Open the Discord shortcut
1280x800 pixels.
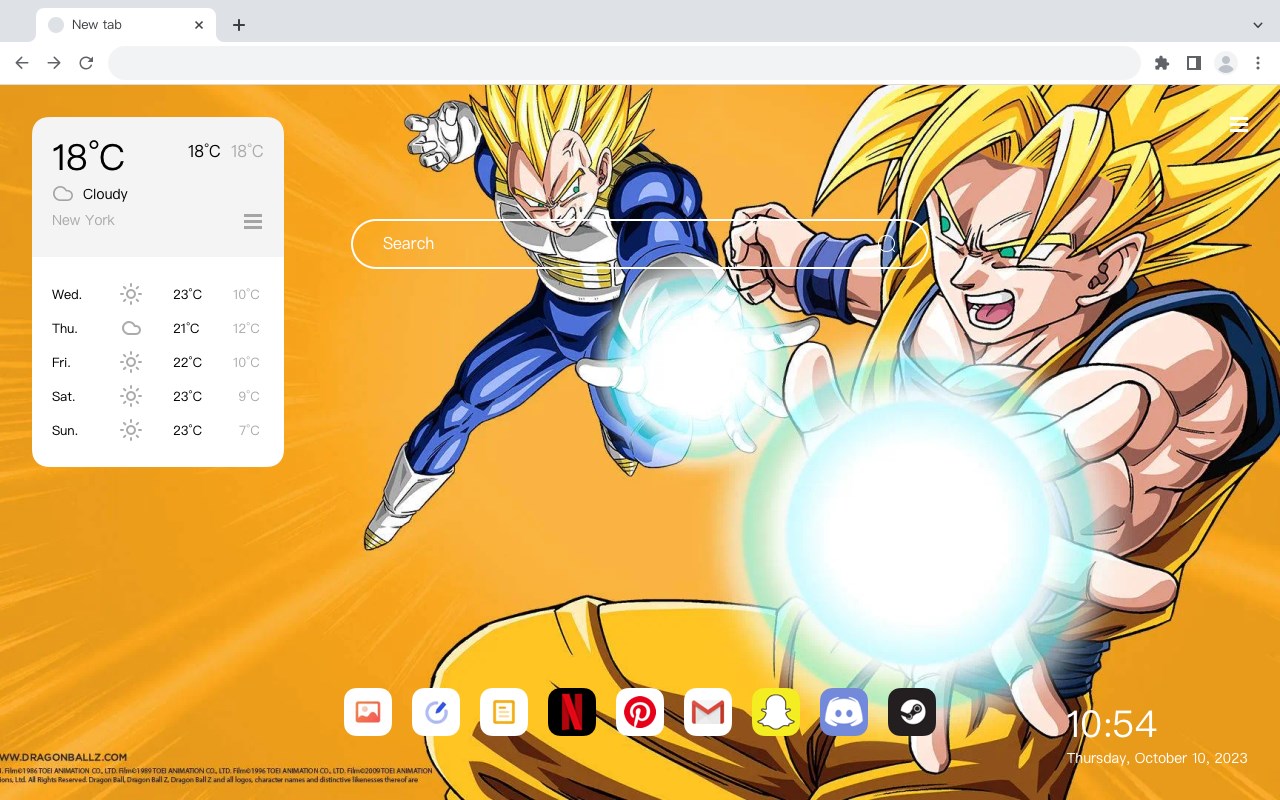coord(844,712)
